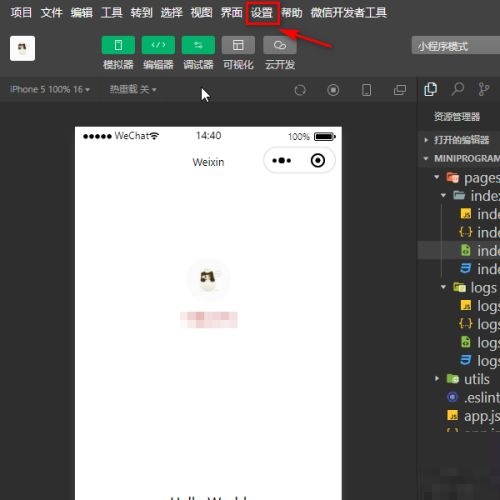Open the 微信开发者工具 menu
This screenshot has height=500, width=500.
[x=349, y=13]
